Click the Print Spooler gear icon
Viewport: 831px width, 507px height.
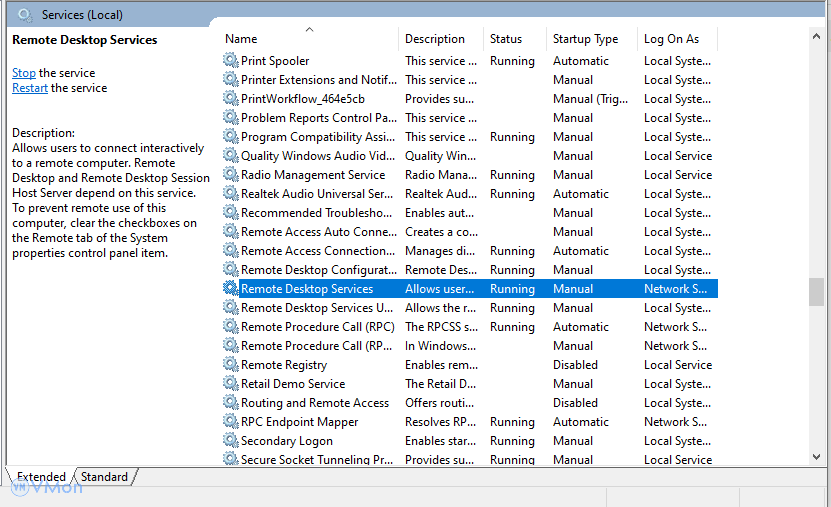tap(231, 61)
